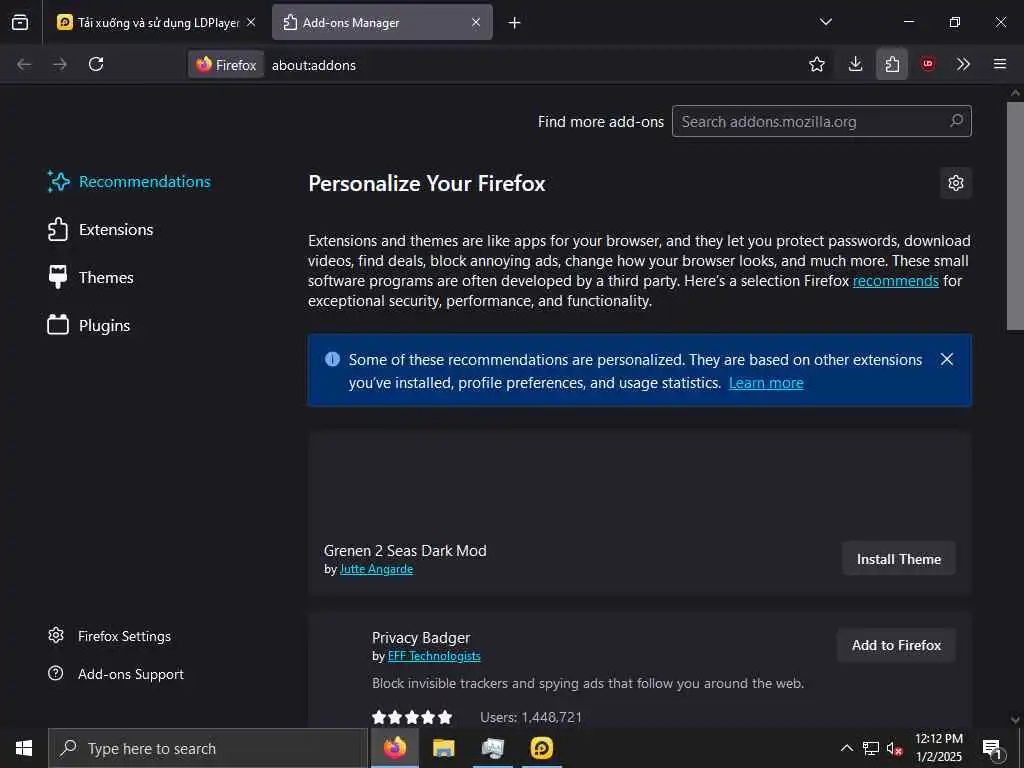Click the Privacy Badger extension title
The image size is (1024, 768).
[x=421, y=637]
